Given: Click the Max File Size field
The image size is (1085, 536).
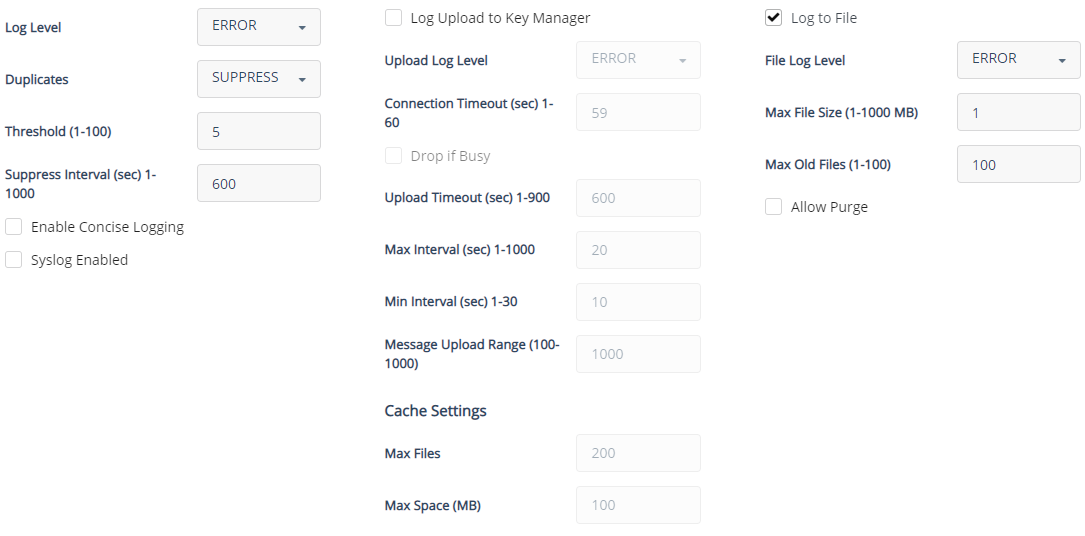Looking at the screenshot, I should pos(1018,112).
